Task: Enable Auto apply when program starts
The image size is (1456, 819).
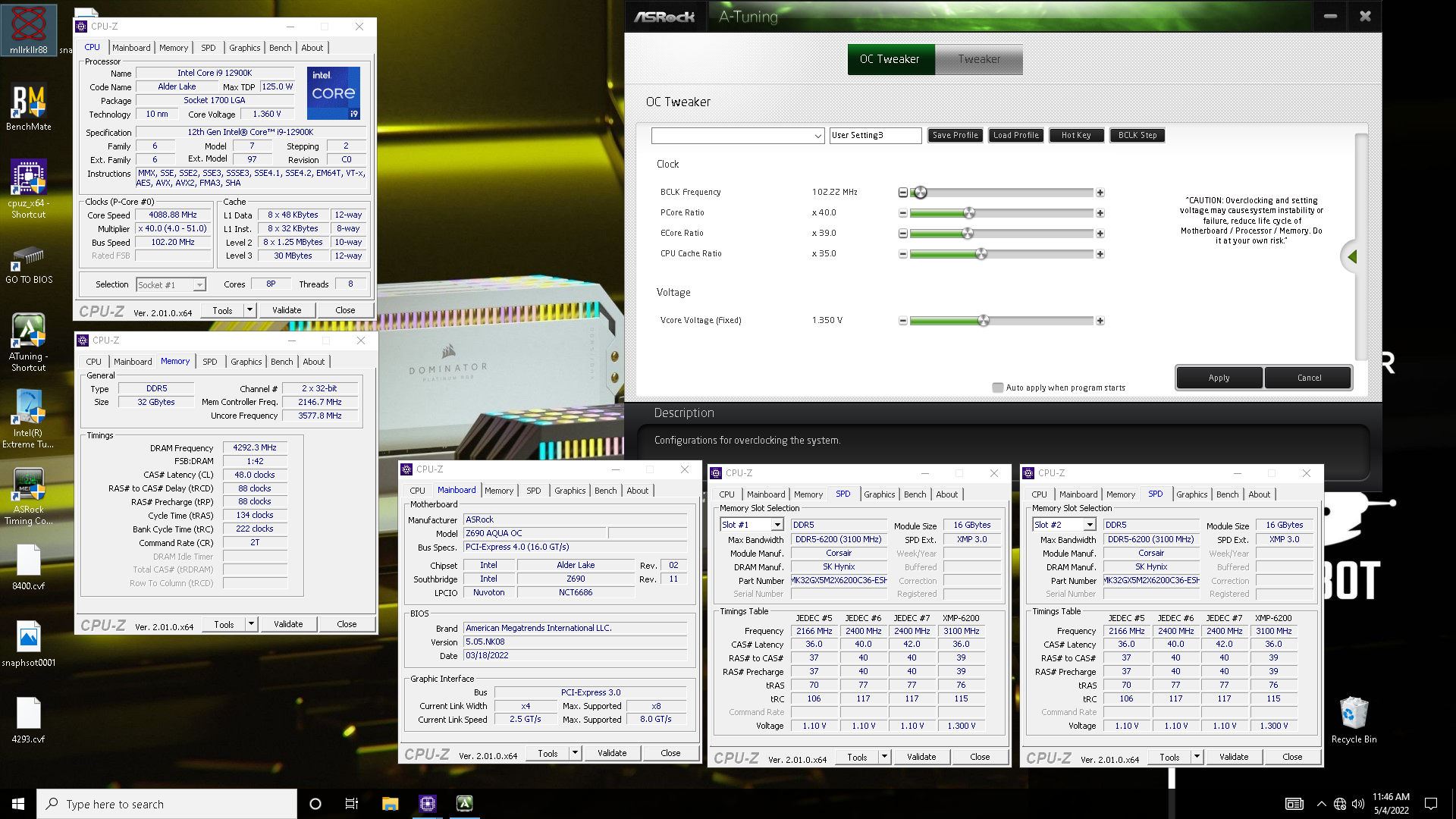Action: tap(998, 388)
